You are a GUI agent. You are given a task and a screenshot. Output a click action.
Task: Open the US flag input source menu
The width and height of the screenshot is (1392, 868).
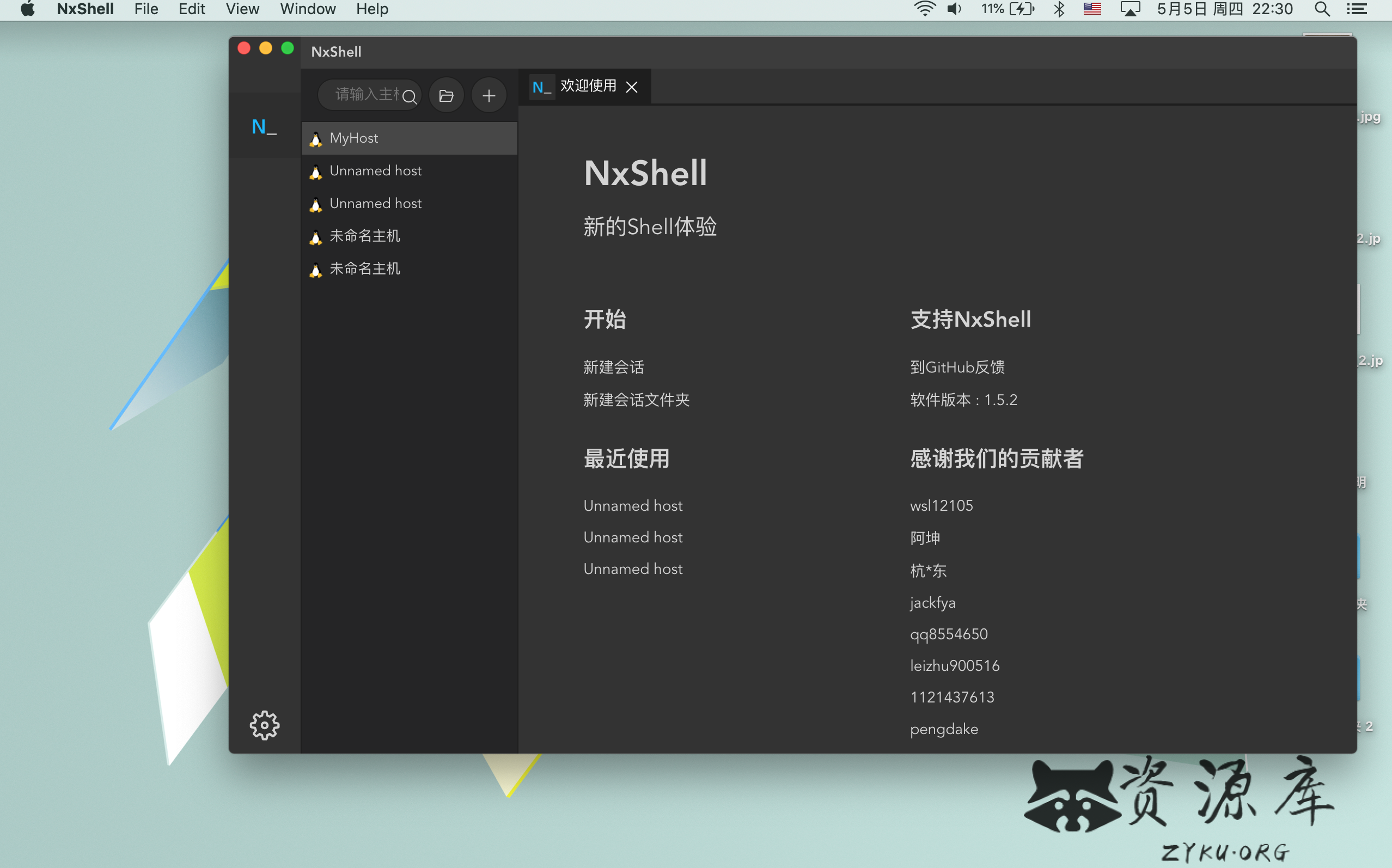point(1092,9)
